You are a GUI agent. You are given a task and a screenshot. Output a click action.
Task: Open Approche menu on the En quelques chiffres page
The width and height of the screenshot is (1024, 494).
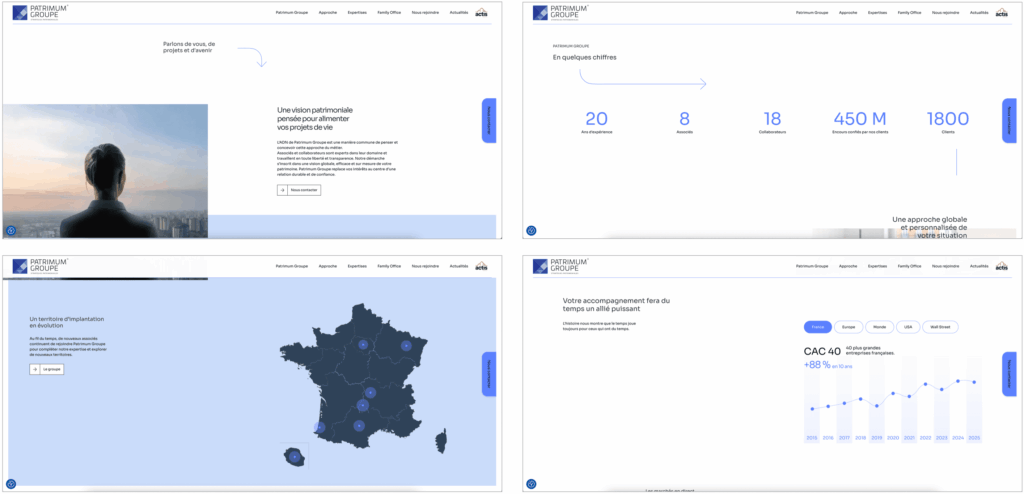pos(848,12)
